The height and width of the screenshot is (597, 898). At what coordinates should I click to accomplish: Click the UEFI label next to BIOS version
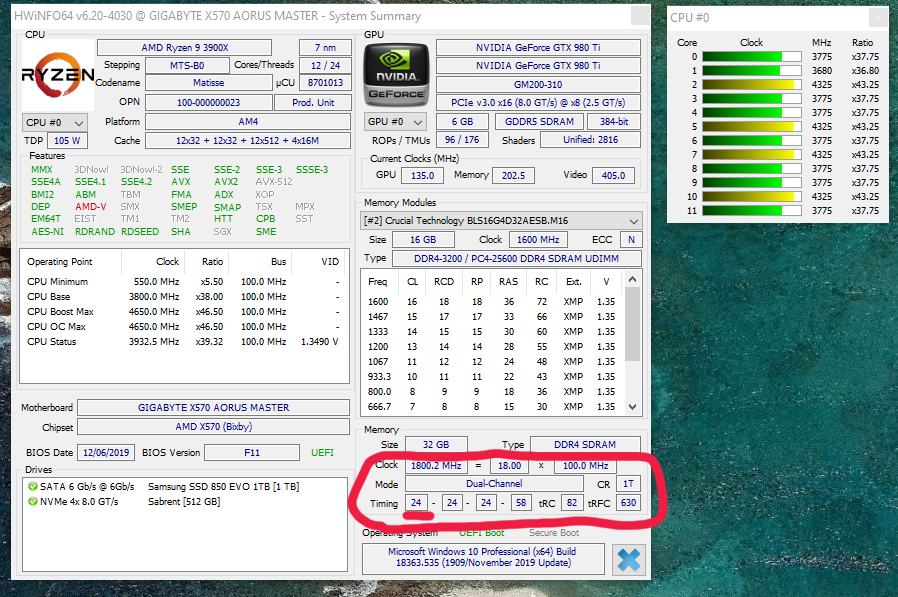click(322, 453)
